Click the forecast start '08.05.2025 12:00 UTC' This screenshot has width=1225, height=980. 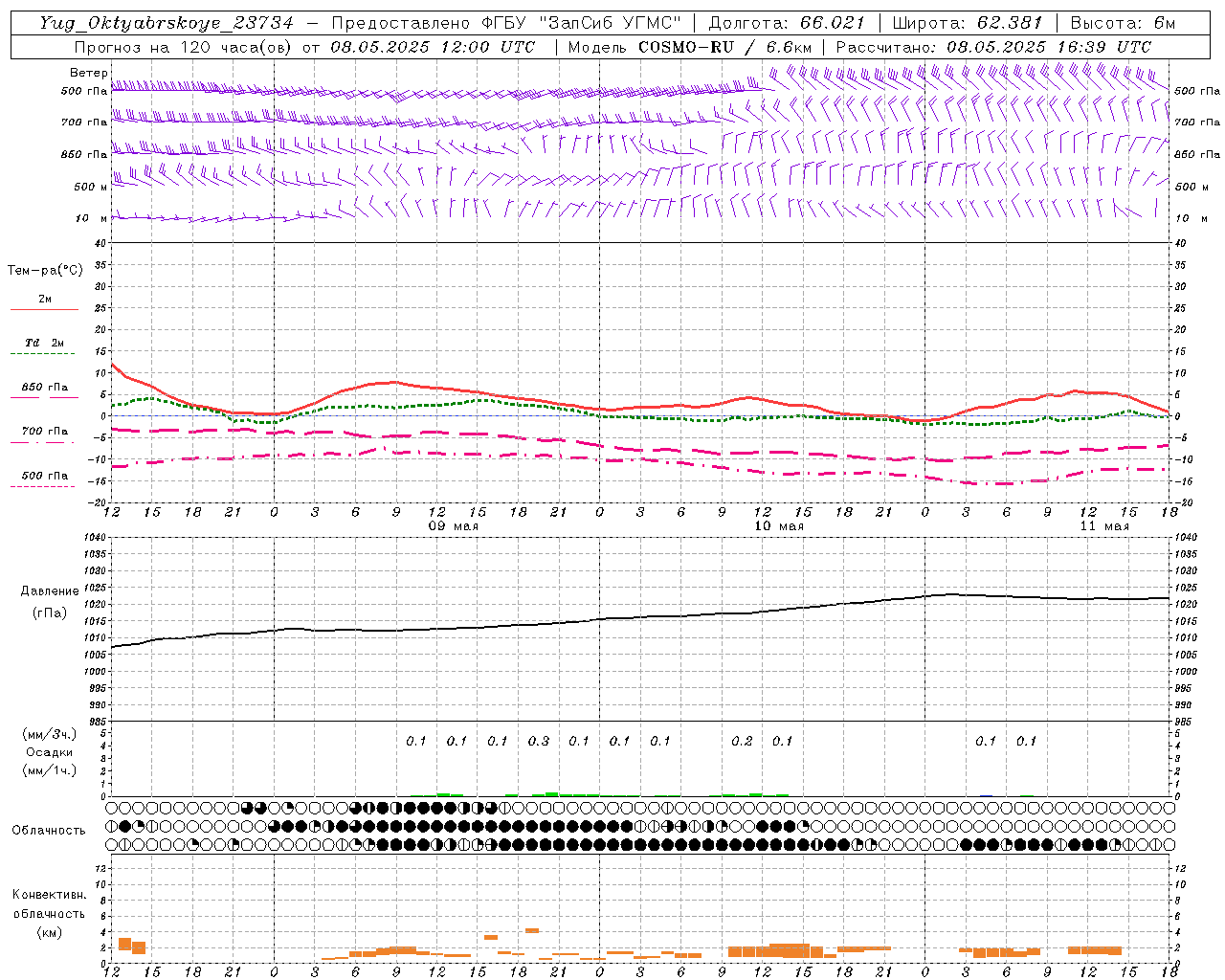[x=433, y=47]
